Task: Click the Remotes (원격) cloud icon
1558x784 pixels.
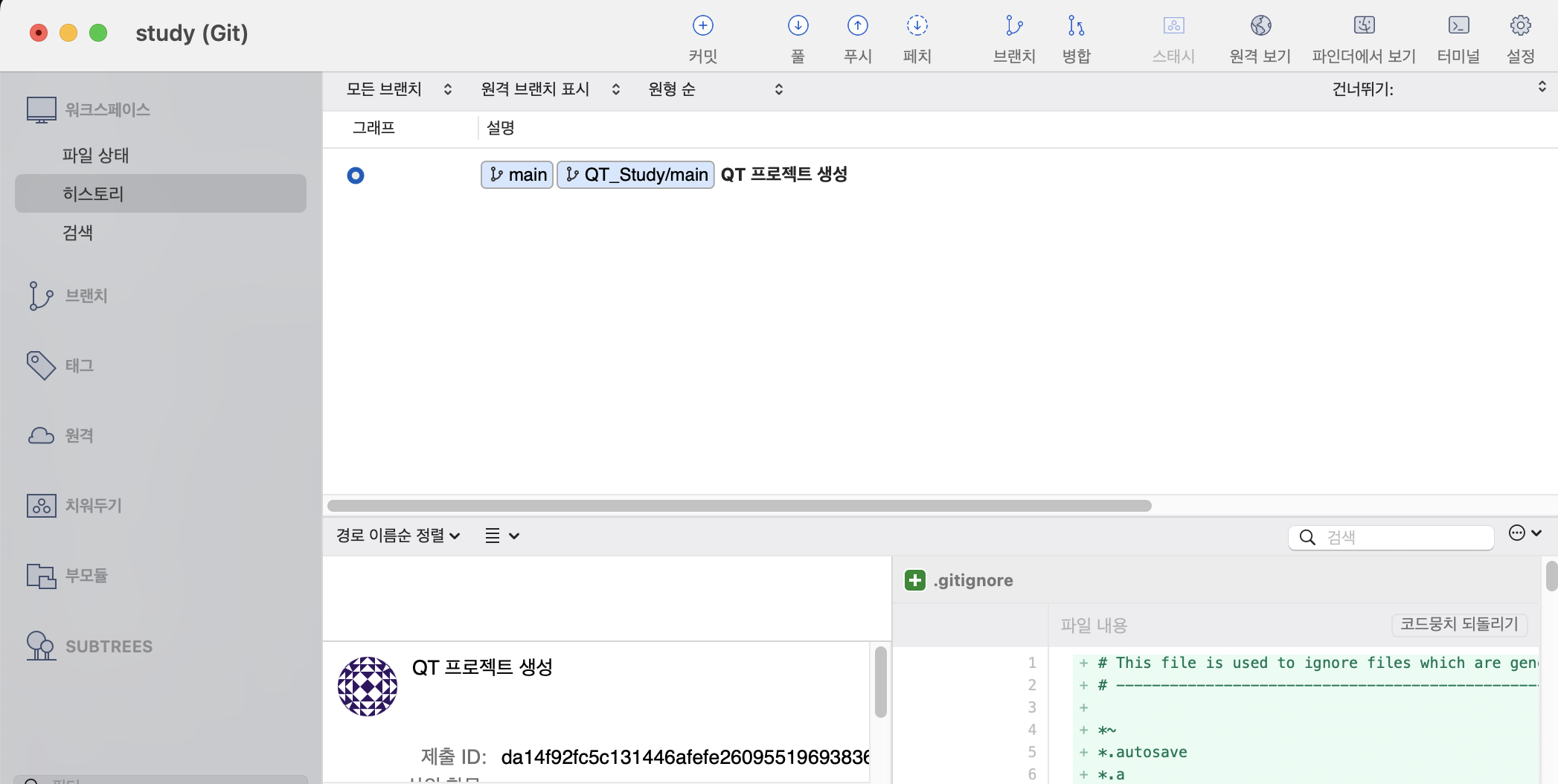Action: 41,435
